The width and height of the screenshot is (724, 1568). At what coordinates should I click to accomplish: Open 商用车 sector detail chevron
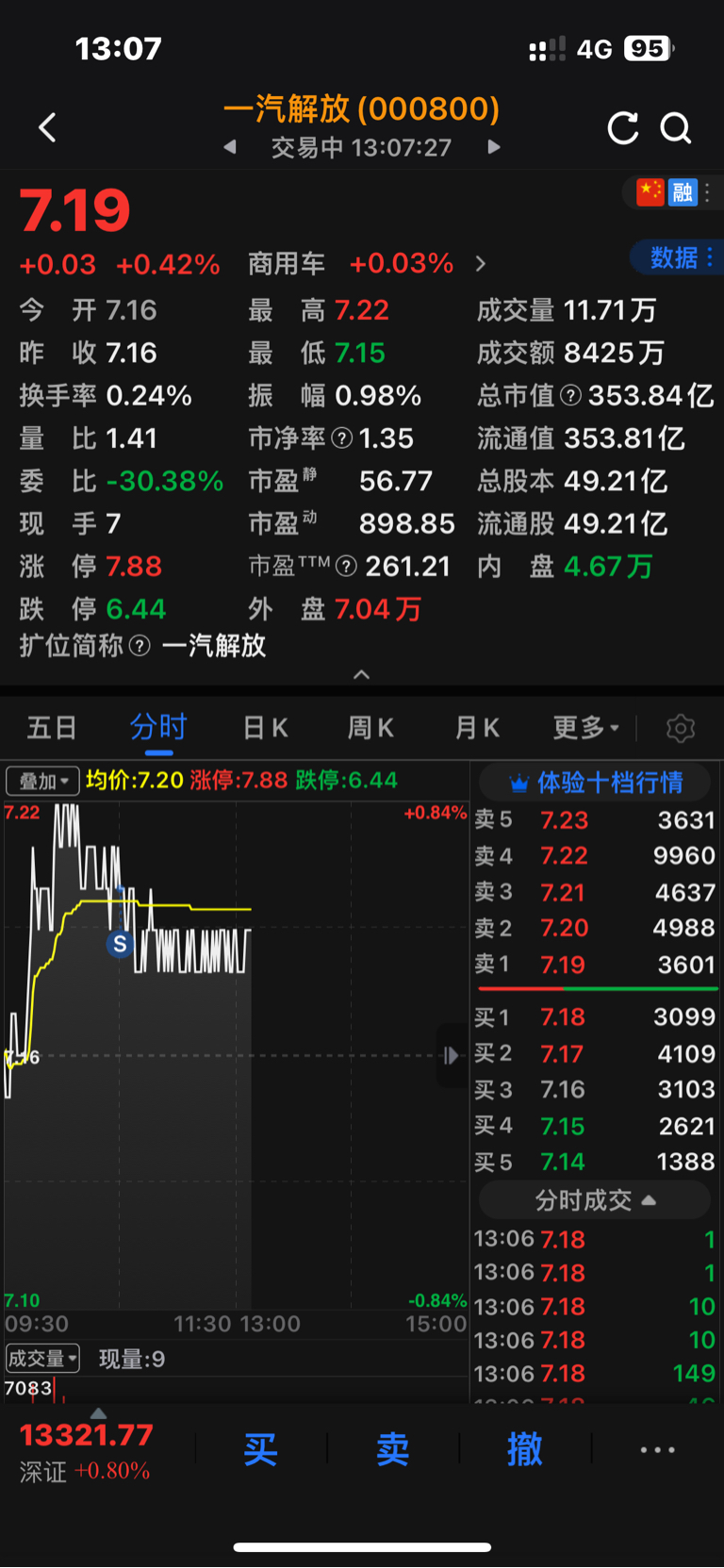481,264
